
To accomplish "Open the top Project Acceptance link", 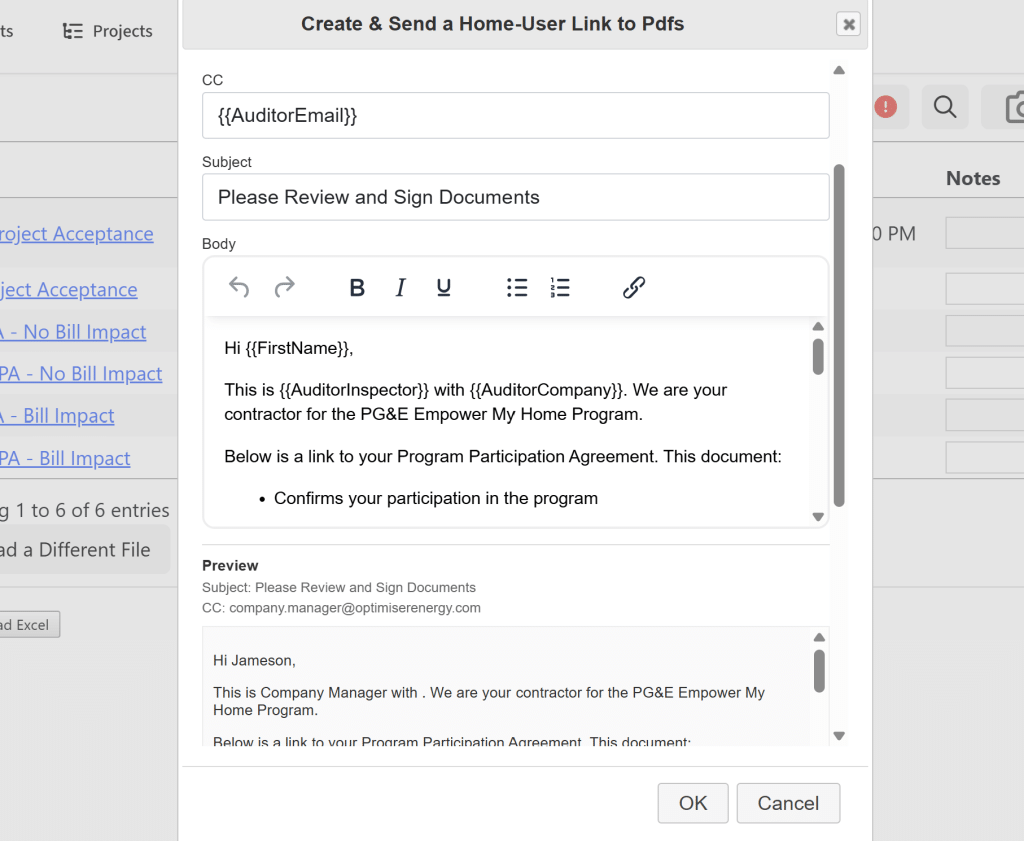I will [x=76, y=234].
